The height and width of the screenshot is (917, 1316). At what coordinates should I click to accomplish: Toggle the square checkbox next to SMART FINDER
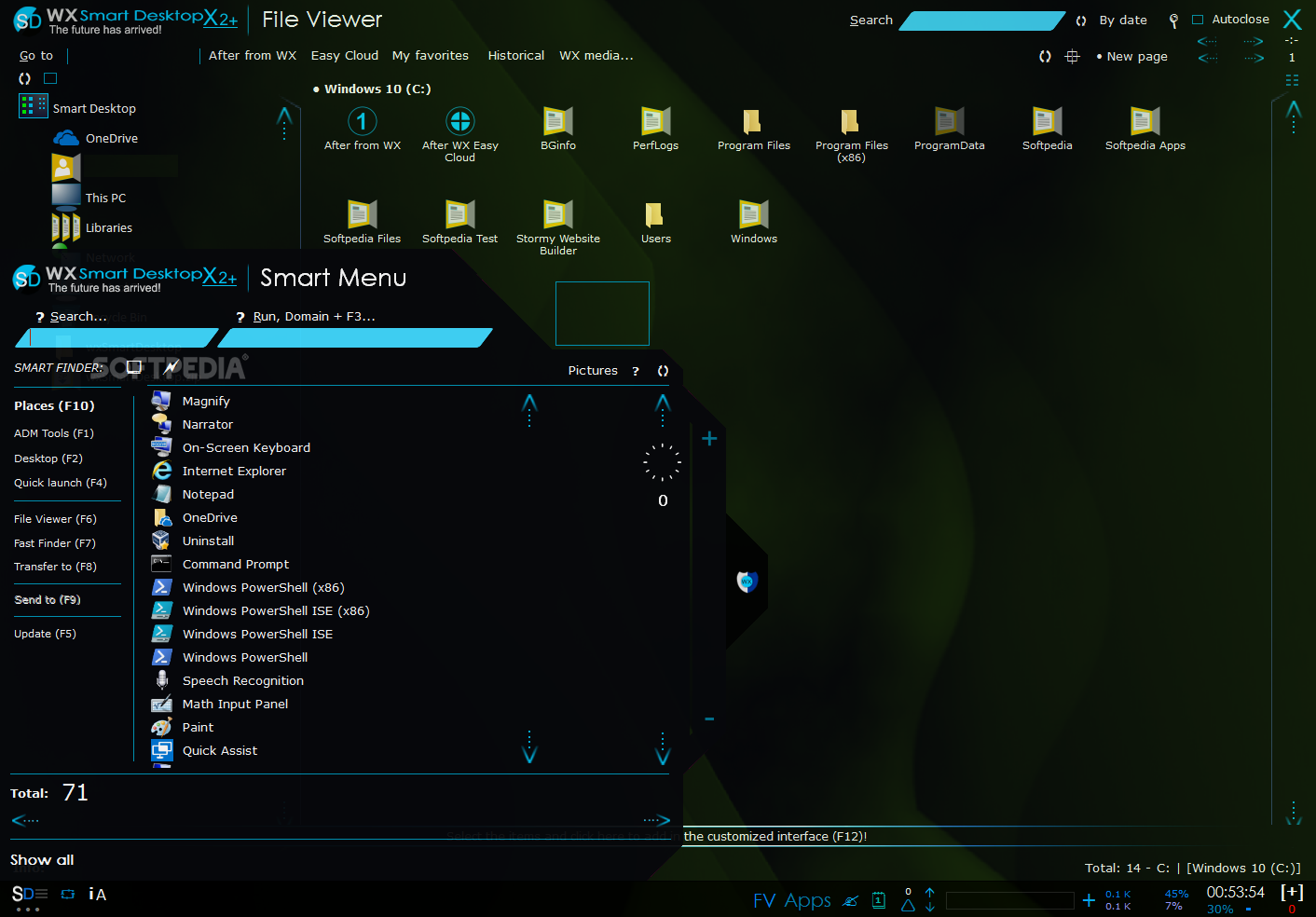point(134,367)
